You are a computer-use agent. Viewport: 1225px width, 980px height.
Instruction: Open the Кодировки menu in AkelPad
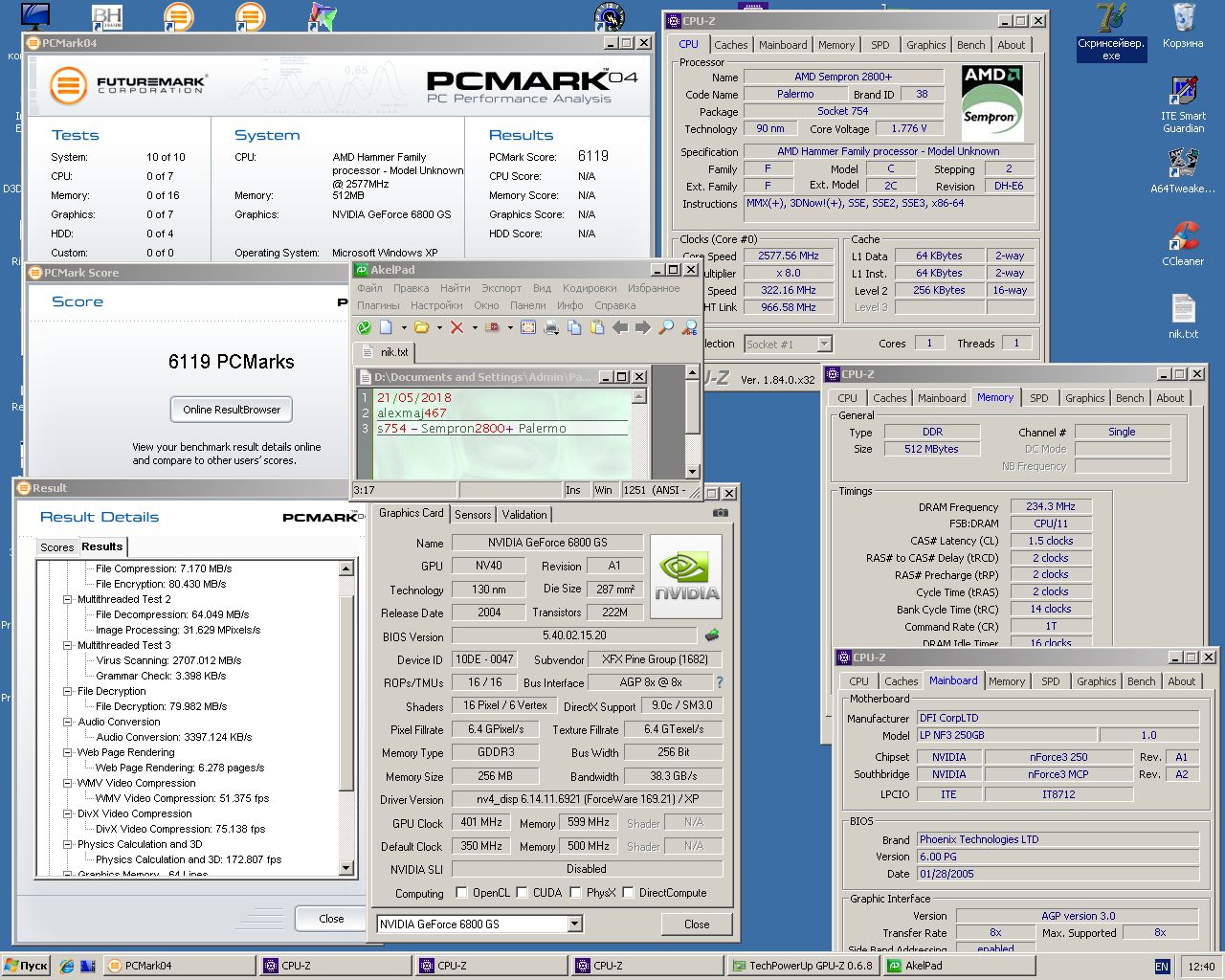590,288
